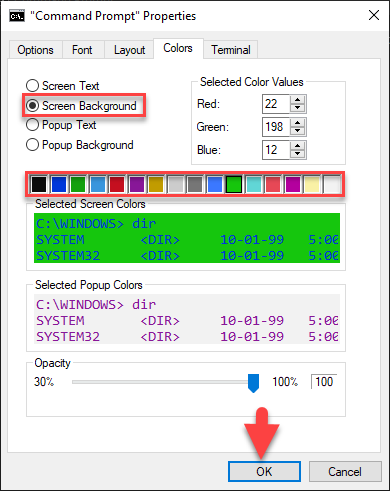This screenshot has height=491, width=390.
Task: Increase the Red value with up arrow
Action: pos(297,100)
